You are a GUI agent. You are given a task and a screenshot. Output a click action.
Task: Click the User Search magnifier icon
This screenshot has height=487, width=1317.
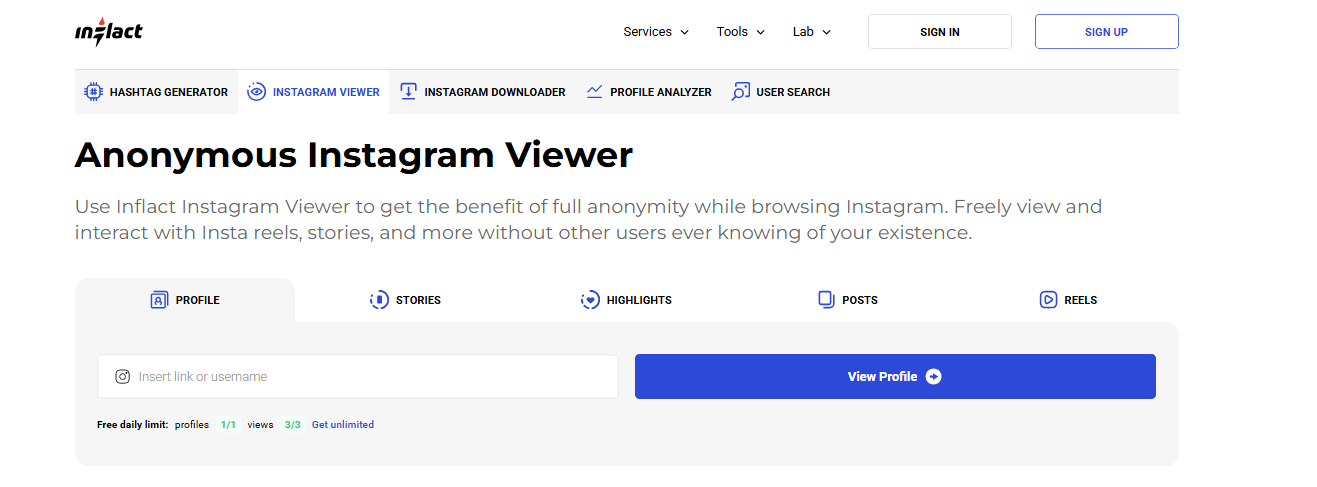tap(740, 92)
